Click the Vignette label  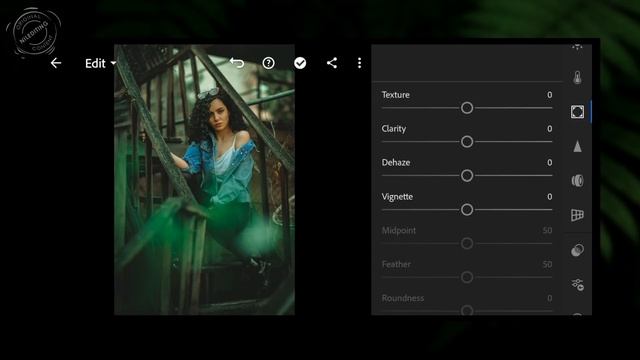pyautogui.click(x=397, y=197)
